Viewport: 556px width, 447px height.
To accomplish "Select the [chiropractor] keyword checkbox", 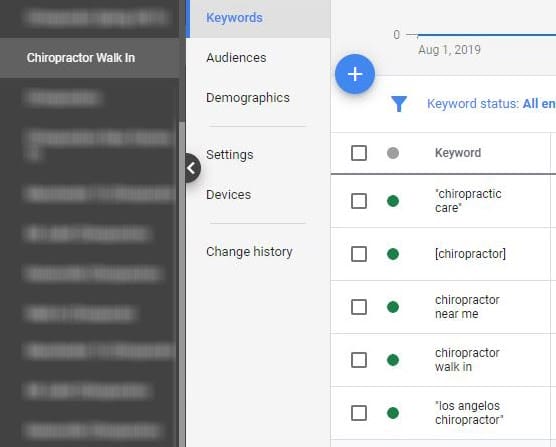I will pyautogui.click(x=359, y=254).
